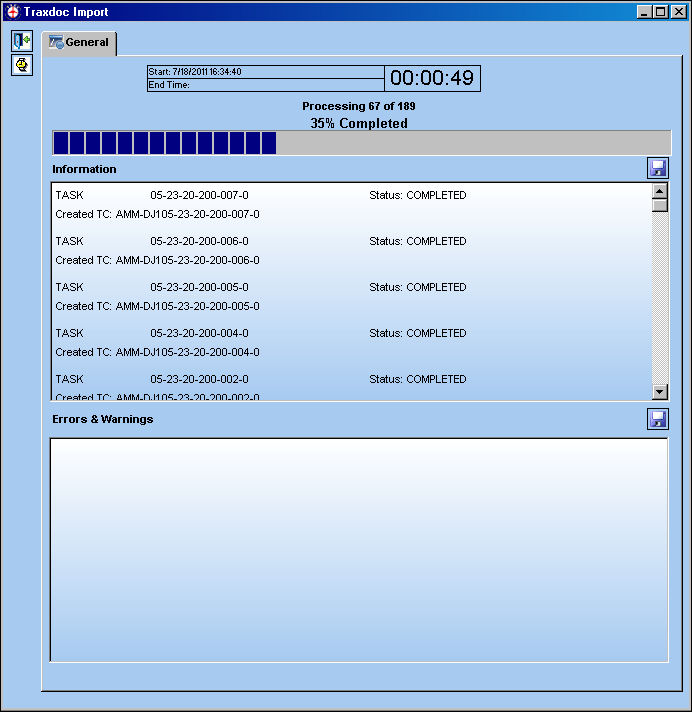This screenshot has width=692, height=712.
Task: Click inside the Errors & Warnings box
Action: [359, 550]
